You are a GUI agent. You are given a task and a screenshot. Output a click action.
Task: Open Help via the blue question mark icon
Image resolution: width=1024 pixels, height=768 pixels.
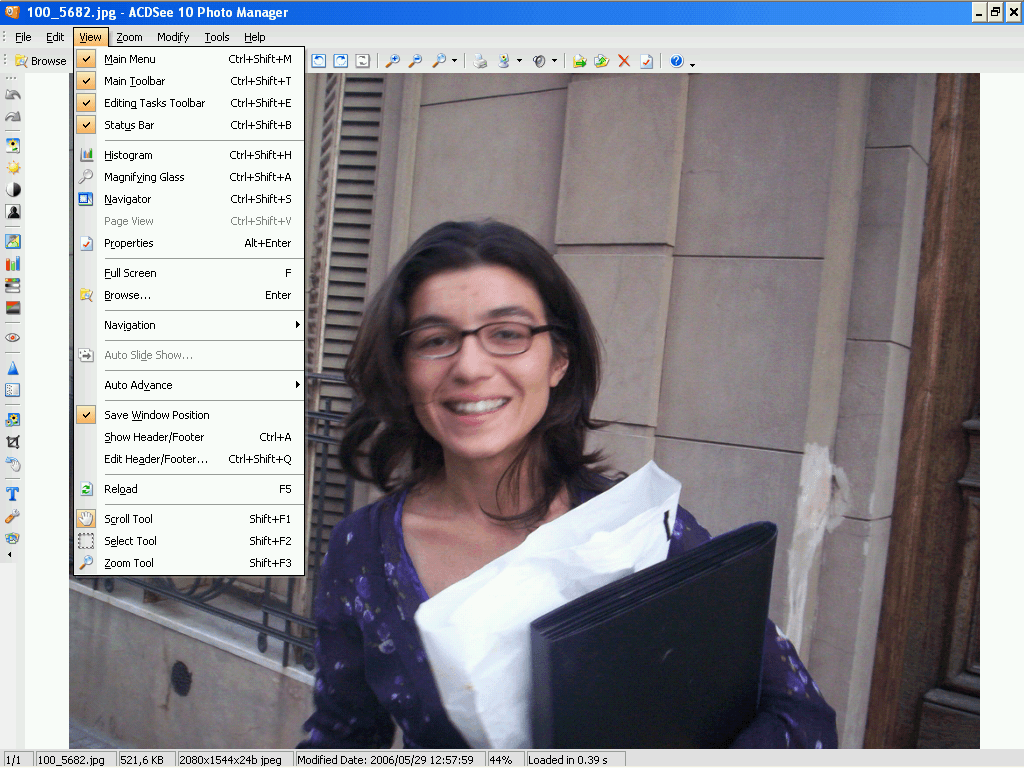pos(677,61)
